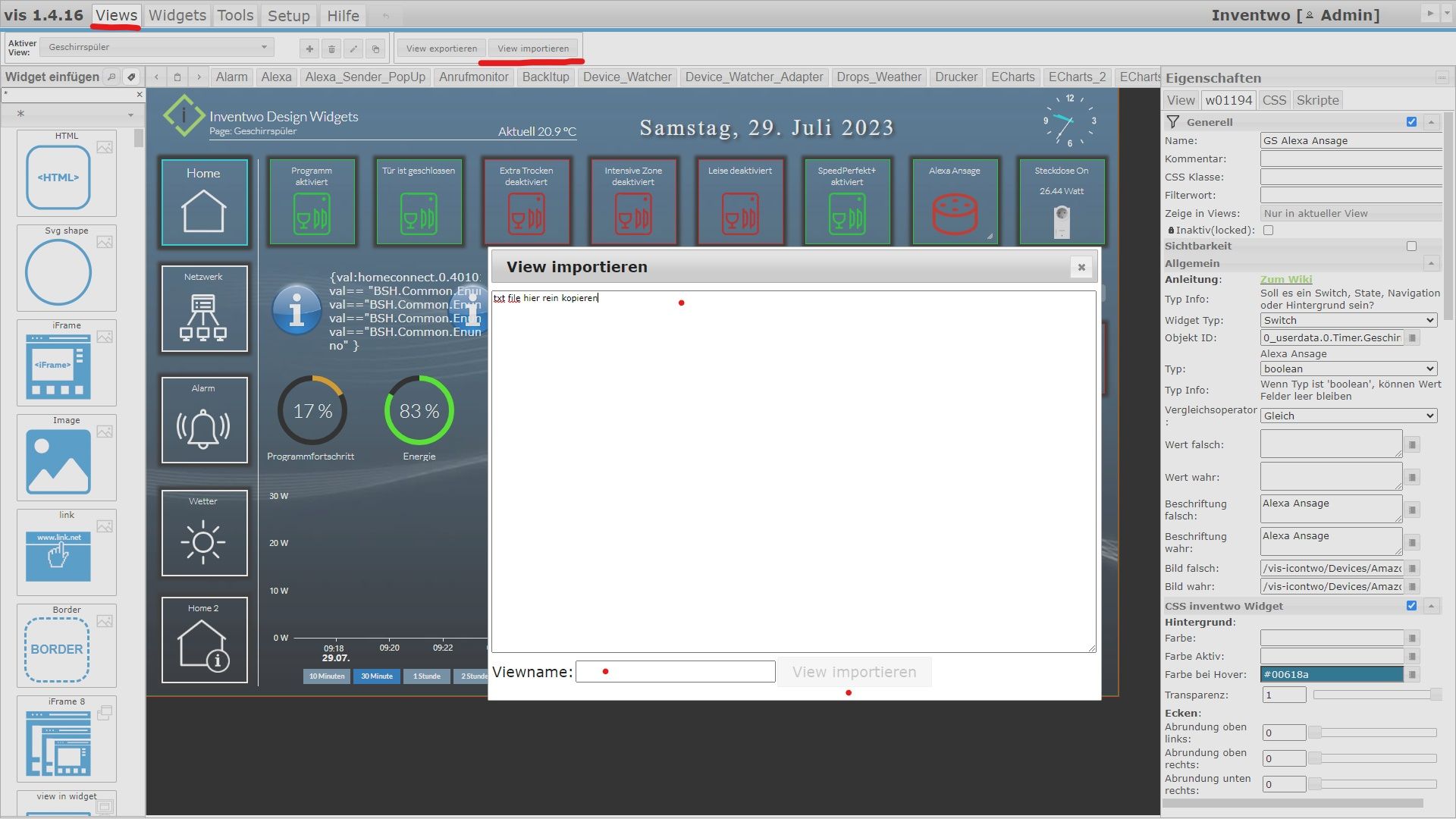Click the delete view trash icon

pos(331,49)
